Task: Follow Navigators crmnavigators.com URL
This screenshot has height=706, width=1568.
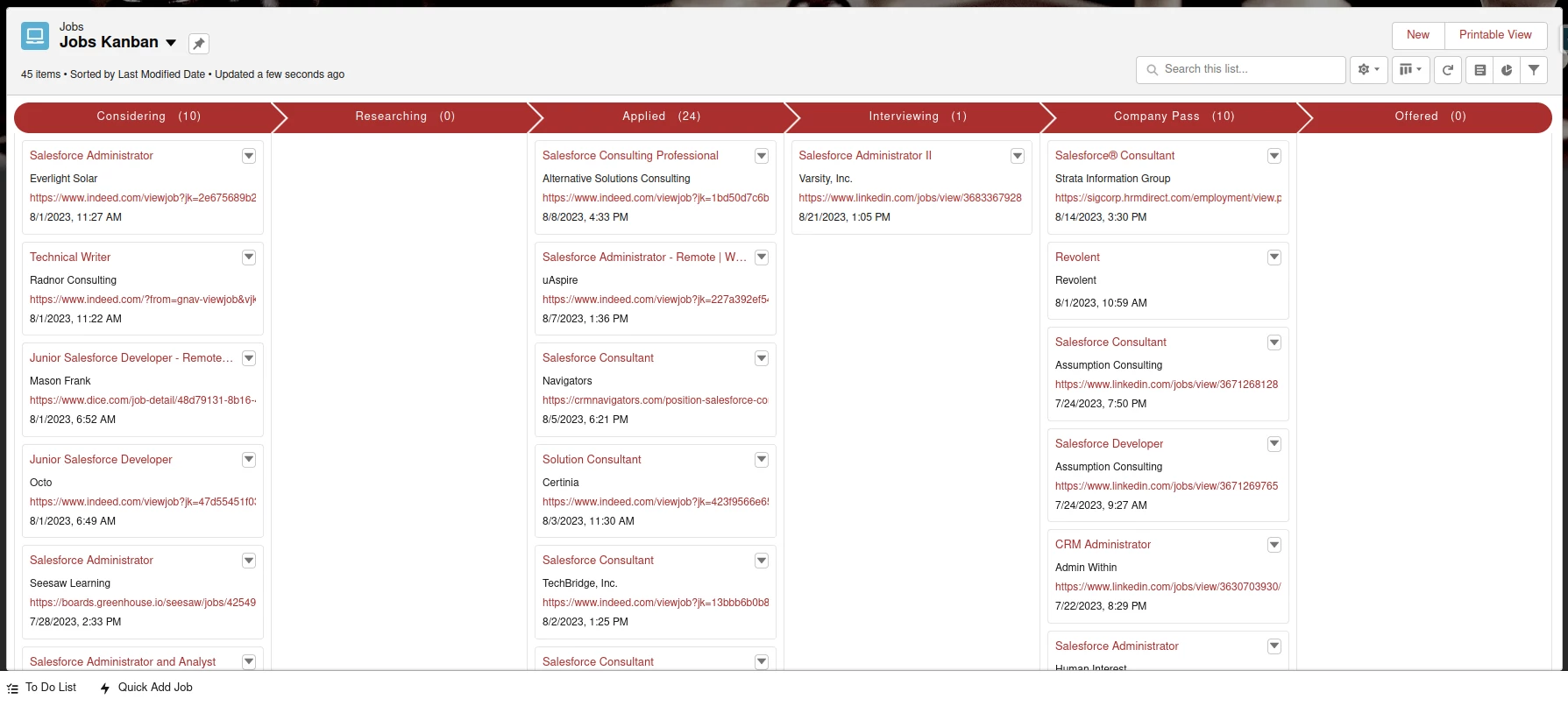Action: [656, 400]
